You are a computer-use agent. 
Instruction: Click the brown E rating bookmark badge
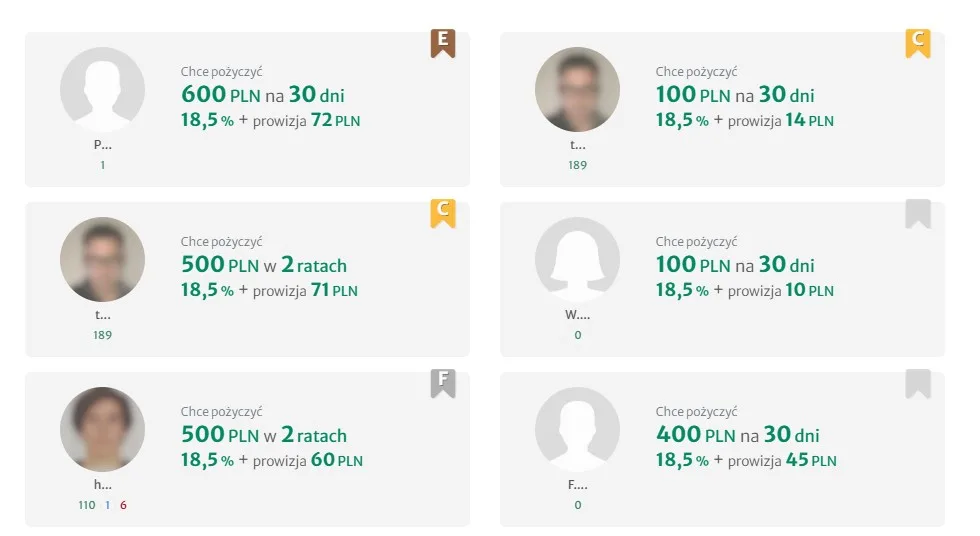443,43
